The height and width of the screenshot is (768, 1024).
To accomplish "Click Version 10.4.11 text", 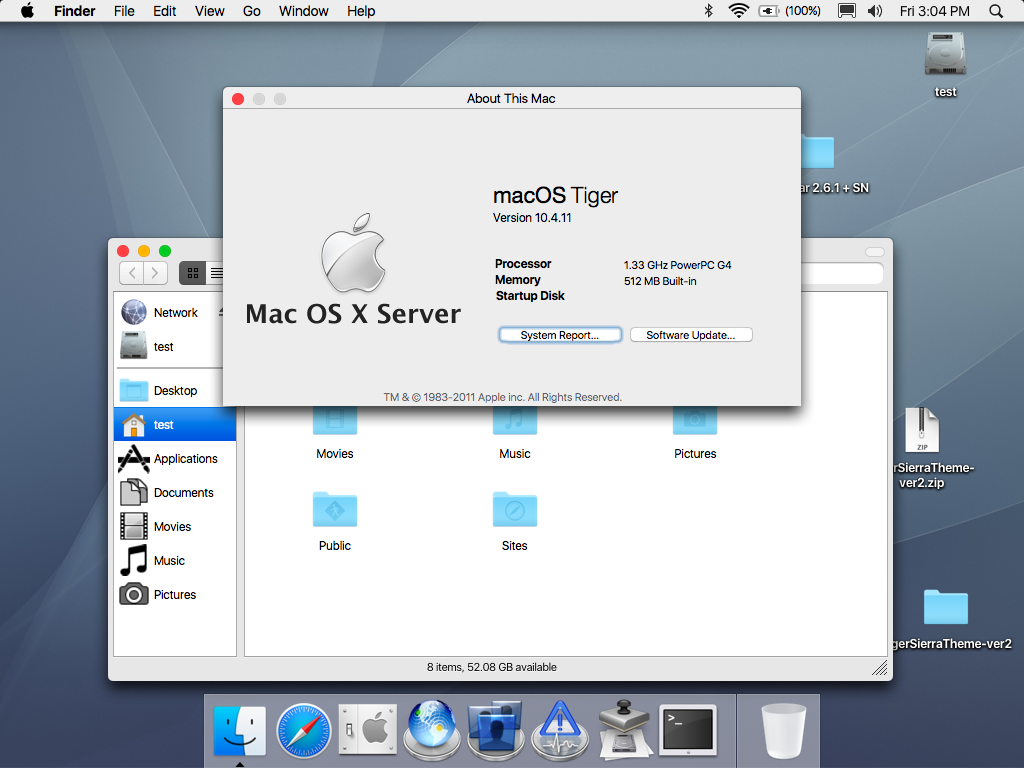I will tap(532, 217).
